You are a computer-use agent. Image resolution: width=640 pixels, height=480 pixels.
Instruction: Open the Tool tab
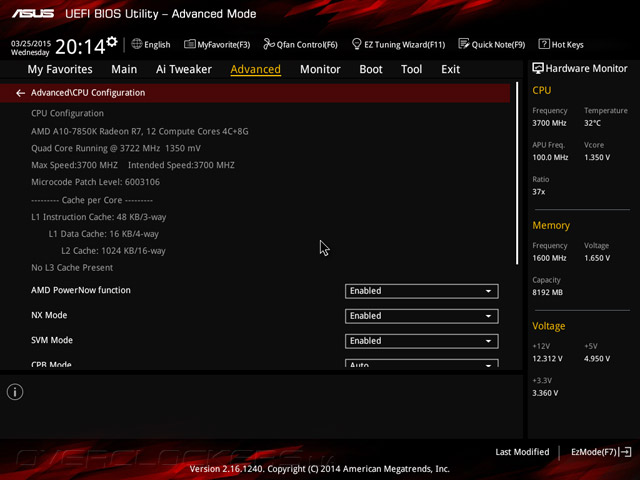click(411, 69)
